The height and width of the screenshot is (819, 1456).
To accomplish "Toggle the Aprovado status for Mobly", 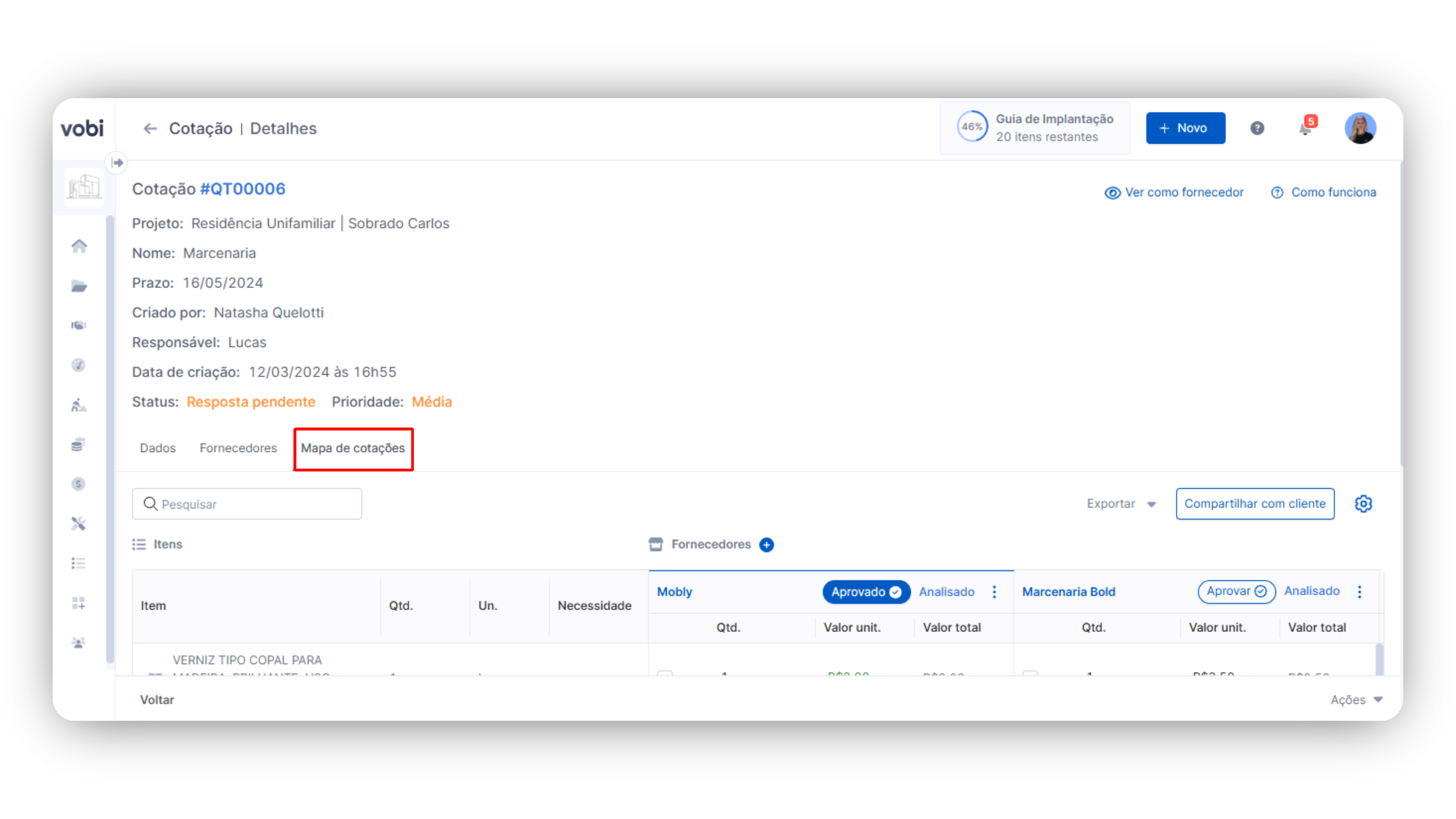I will [x=866, y=592].
